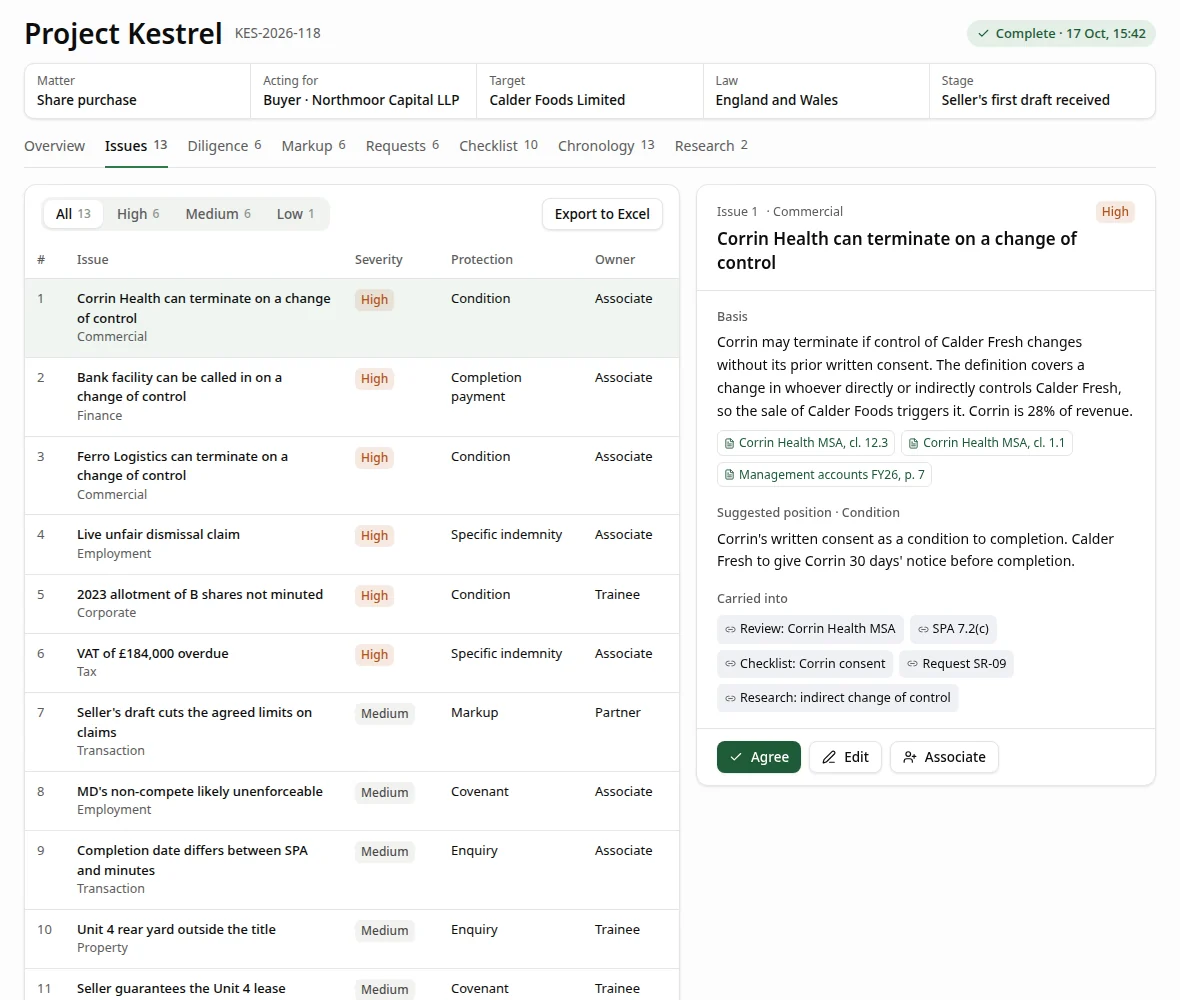
Task: Switch to the Chronology tab
Action: pos(606,146)
